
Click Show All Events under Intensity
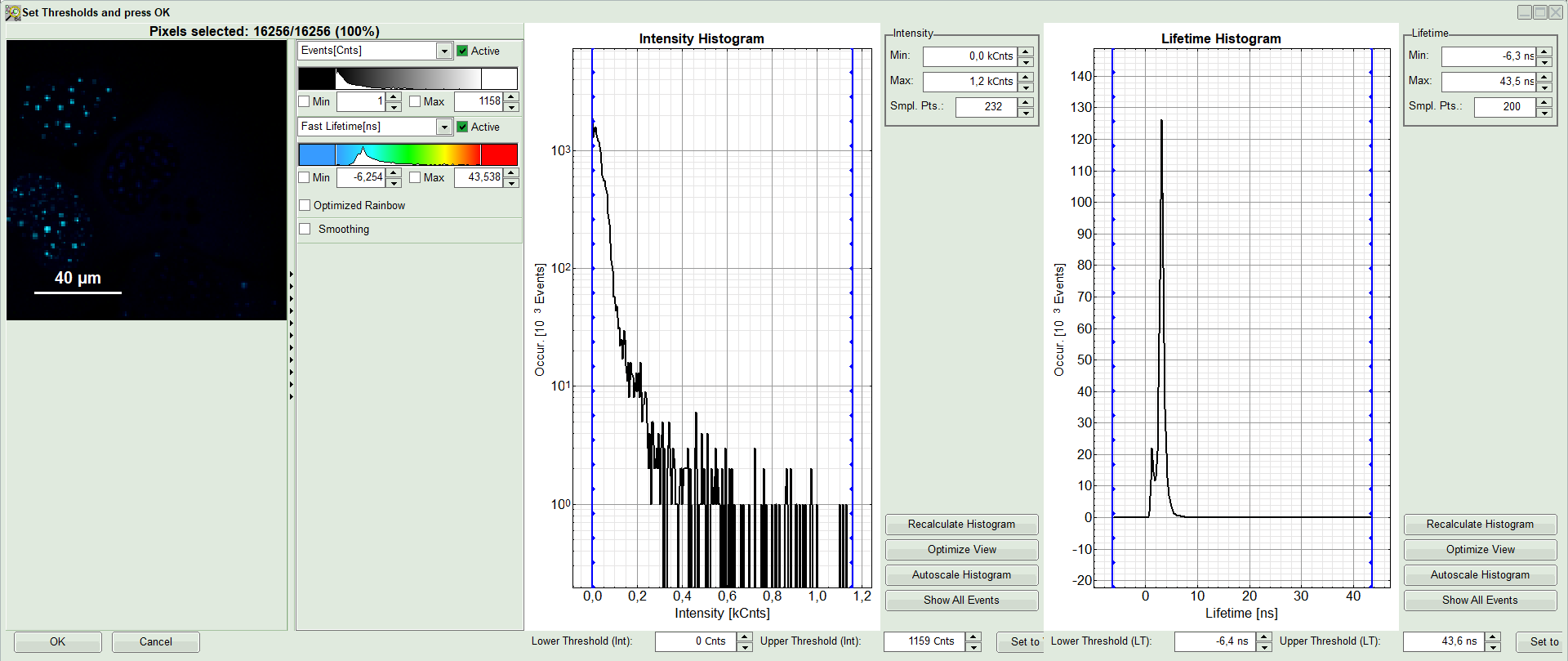(x=961, y=601)
